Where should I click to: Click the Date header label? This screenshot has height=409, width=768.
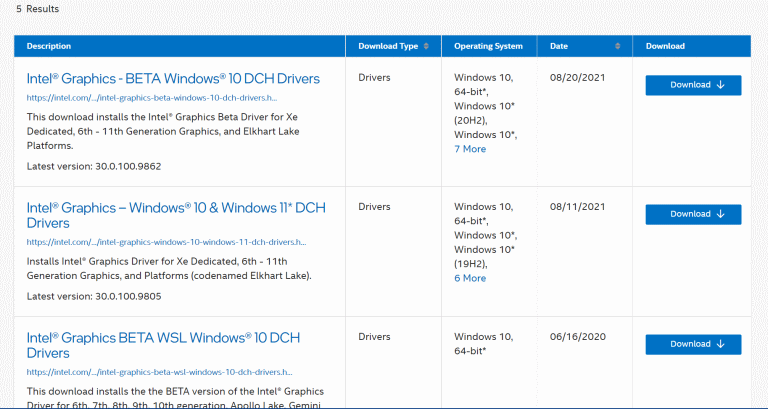point(559,46)
